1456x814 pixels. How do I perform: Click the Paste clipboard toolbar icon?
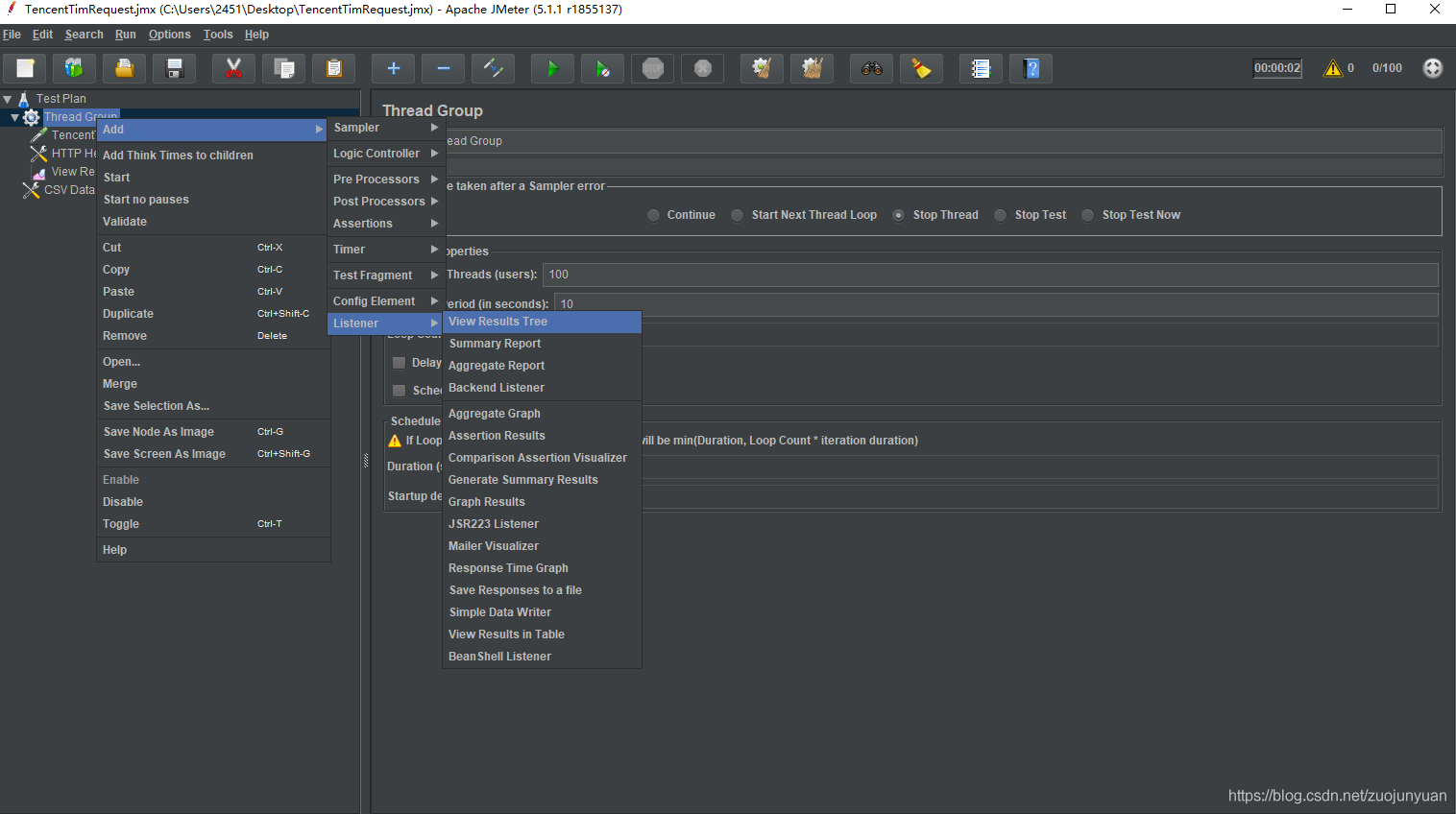(333, 68)
